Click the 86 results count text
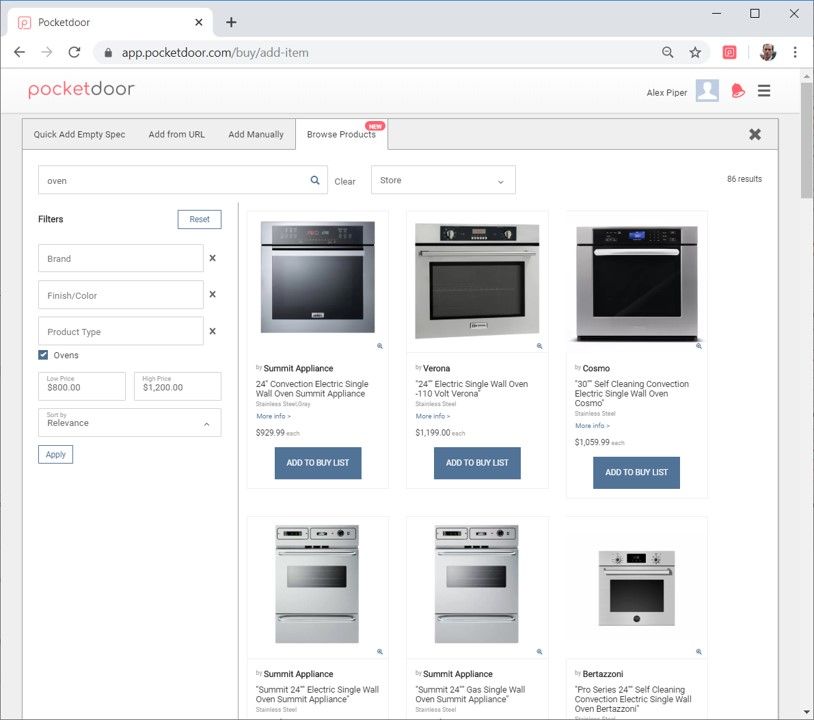The height and width of the screenshot is (720, 814). [x=744, y=179]
